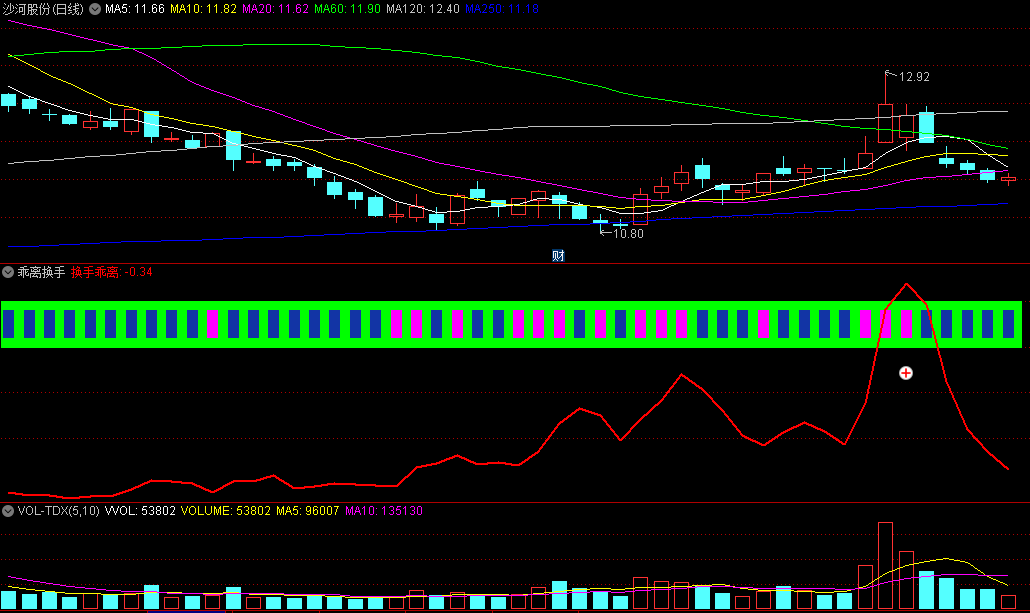Click the VVOL: 53802 value
This screenshot has width=1030, height=613.
click(x=140, y=511)
